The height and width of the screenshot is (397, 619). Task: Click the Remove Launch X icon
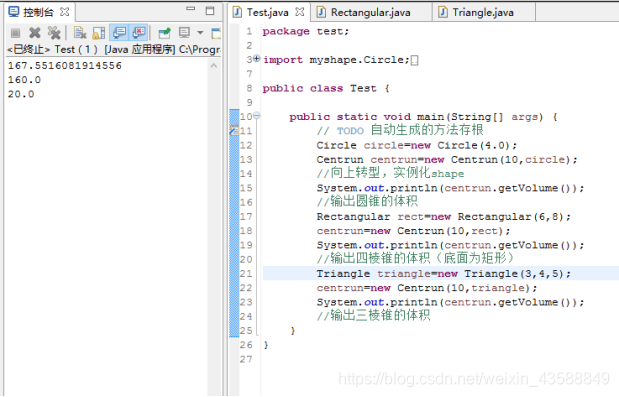point(35,33)
